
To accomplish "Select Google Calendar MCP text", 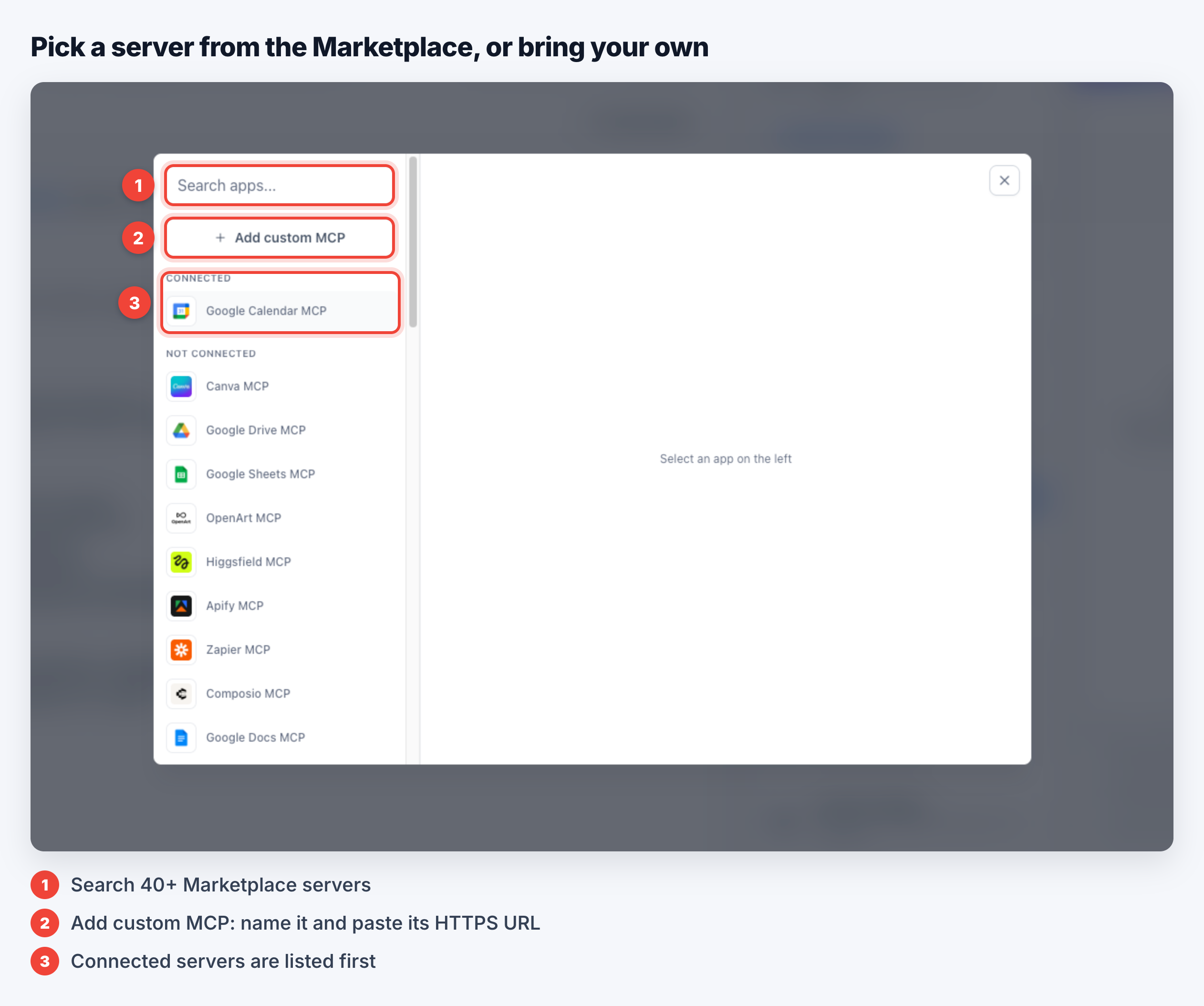I will point(266,311).
